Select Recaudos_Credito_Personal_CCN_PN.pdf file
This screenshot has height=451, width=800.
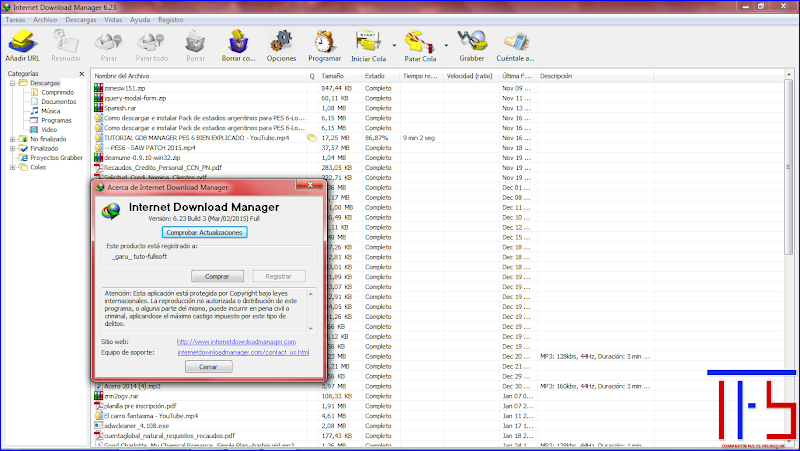point(163,168)
